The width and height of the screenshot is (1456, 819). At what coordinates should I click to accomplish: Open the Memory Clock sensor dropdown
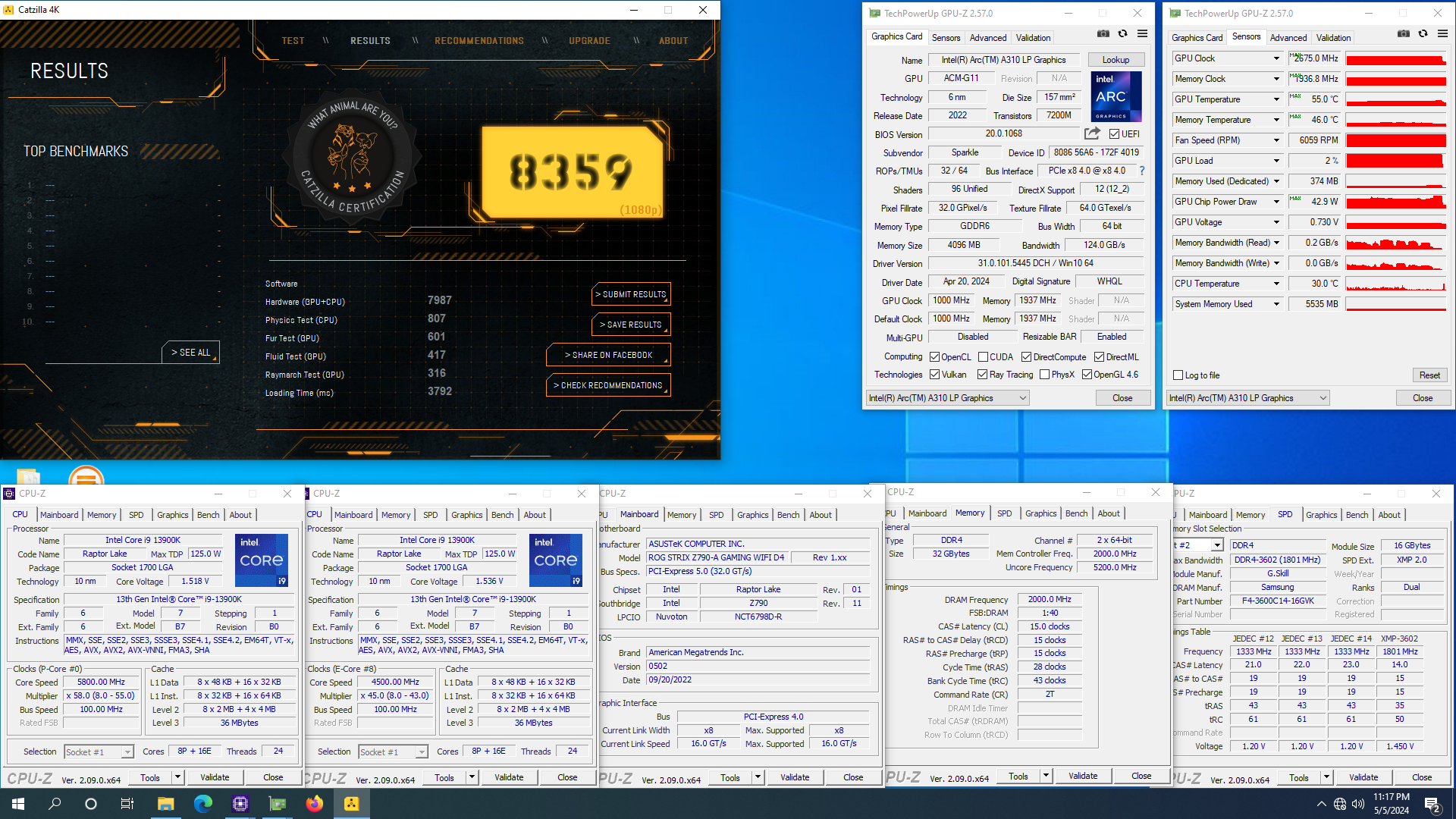click(x=1276, y=79)
